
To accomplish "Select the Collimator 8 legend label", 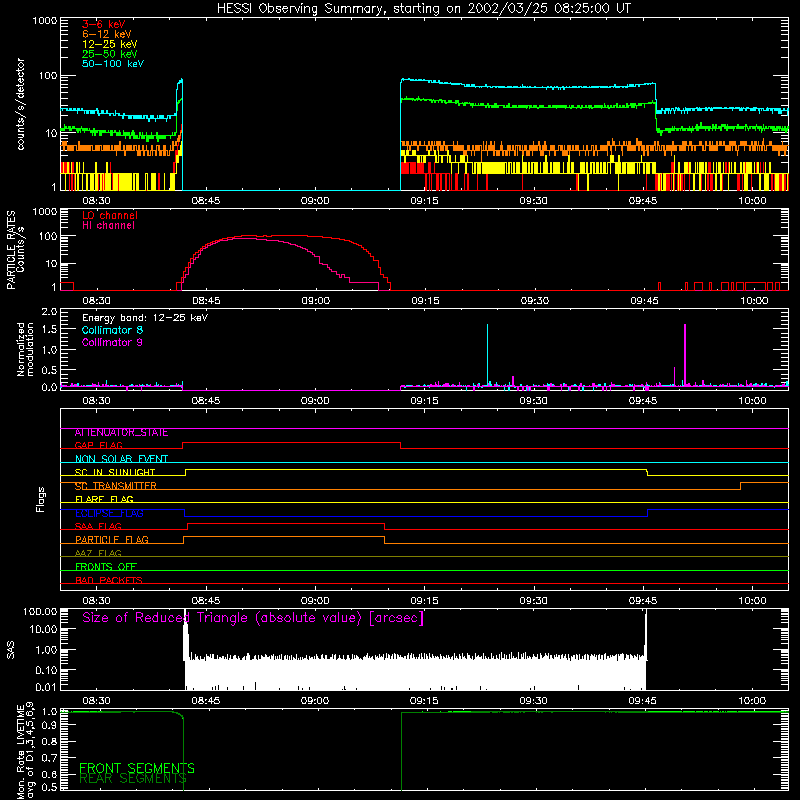I will tap(112, 330).
